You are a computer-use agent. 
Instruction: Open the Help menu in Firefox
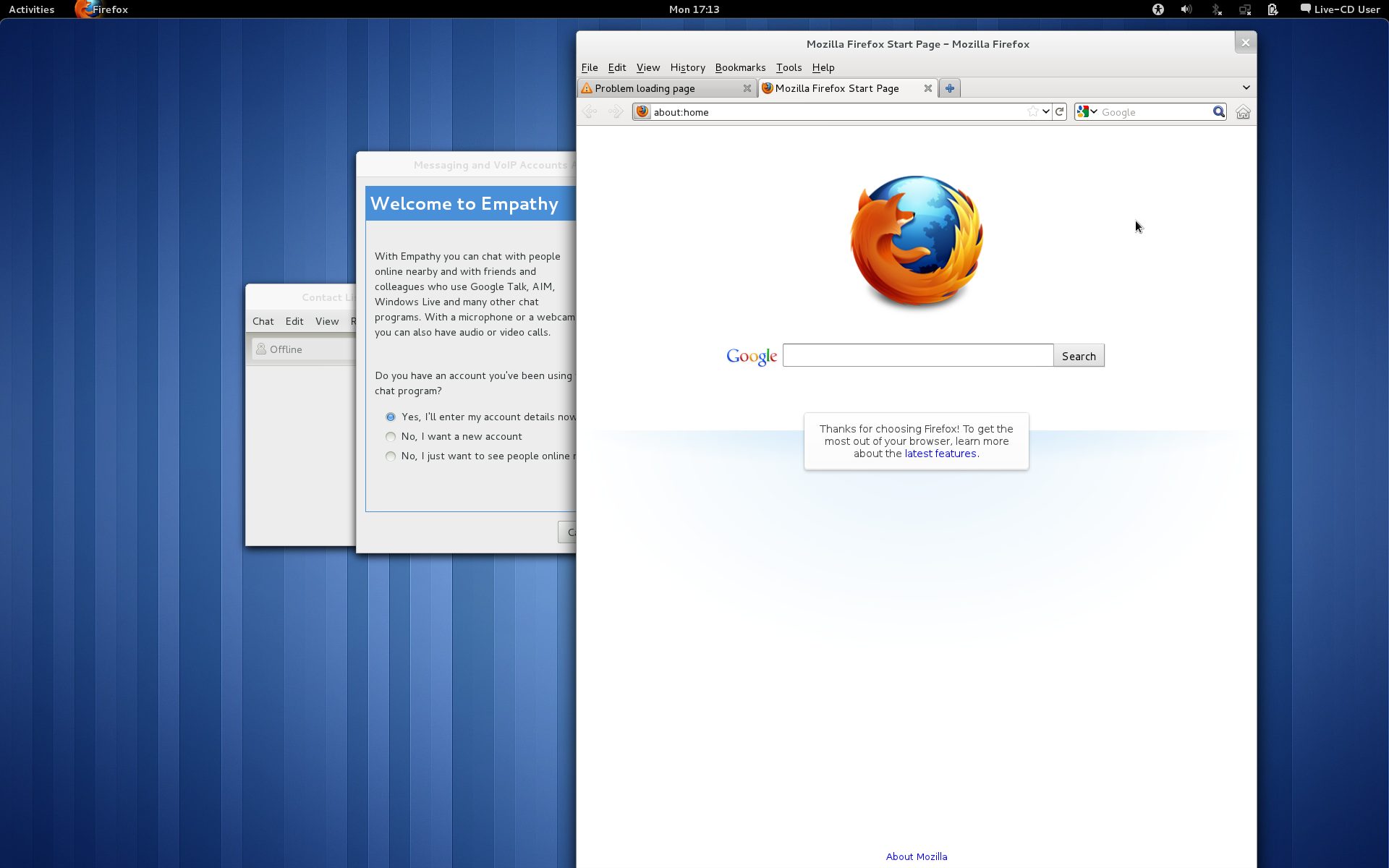coord(823,67)
